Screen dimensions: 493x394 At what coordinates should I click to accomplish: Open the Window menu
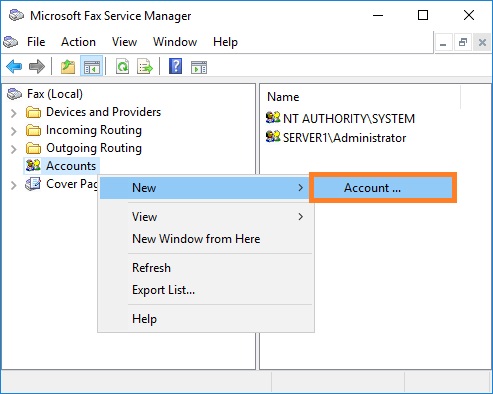click(x=175, y=42)
